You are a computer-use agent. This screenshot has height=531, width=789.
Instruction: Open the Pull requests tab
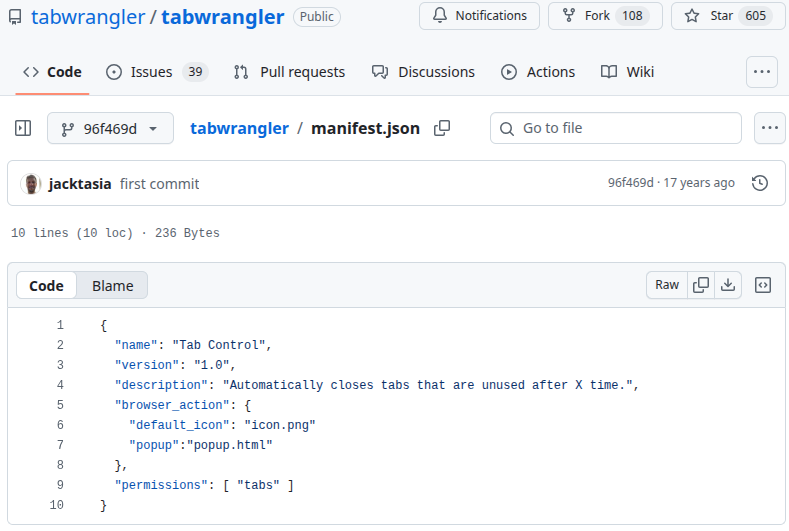click(x=289, y=72)
